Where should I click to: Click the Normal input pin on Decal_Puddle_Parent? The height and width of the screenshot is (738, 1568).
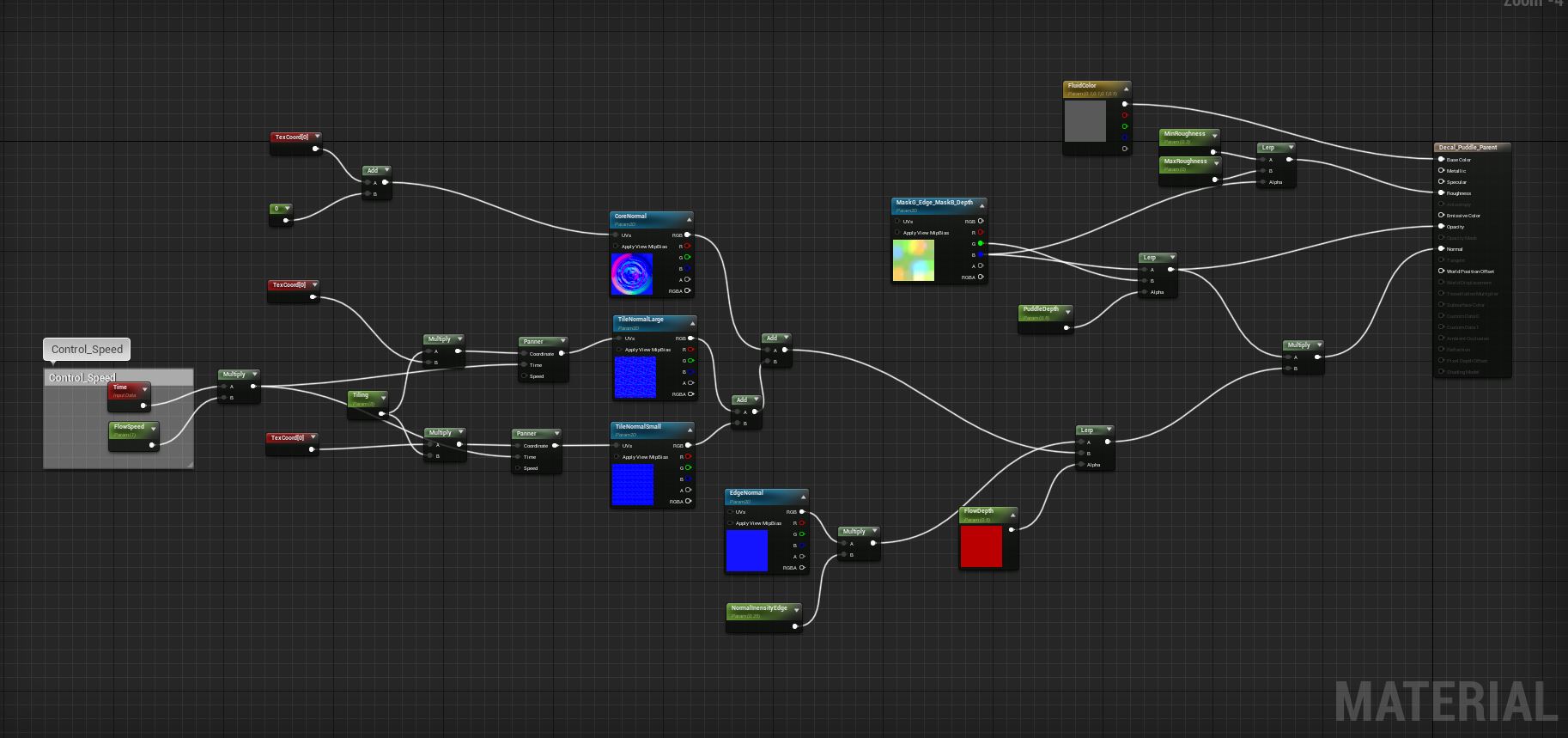tap(1441, 248)
